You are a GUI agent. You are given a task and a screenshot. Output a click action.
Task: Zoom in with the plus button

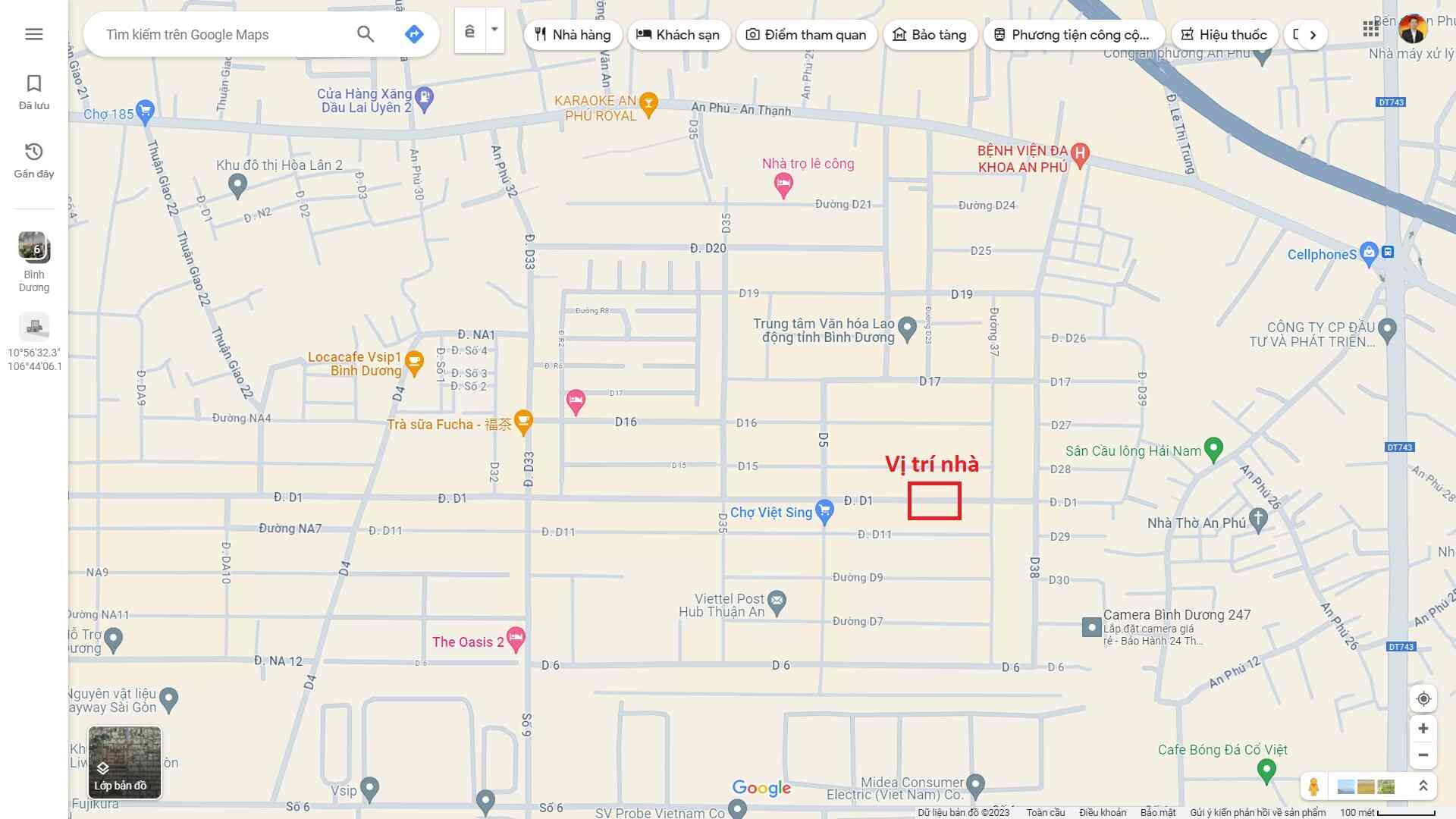[x=1423, y=729]
